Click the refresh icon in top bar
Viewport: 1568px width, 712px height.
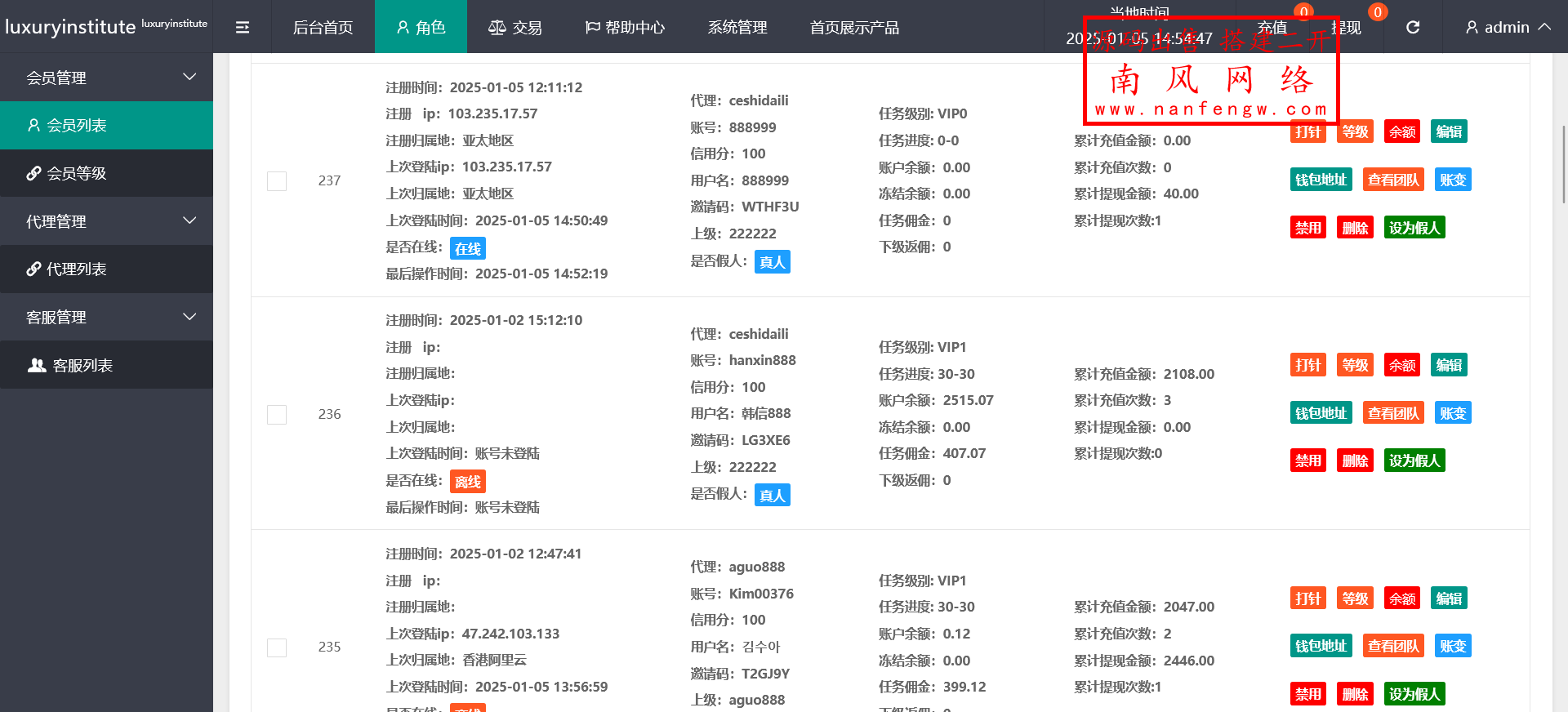click(1413, 28)
